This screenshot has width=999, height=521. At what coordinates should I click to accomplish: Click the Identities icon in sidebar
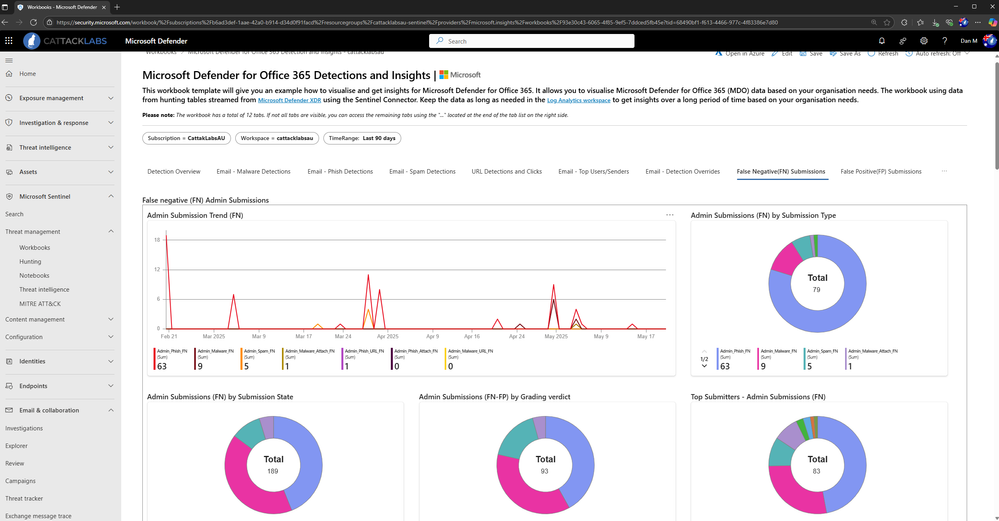9,361
